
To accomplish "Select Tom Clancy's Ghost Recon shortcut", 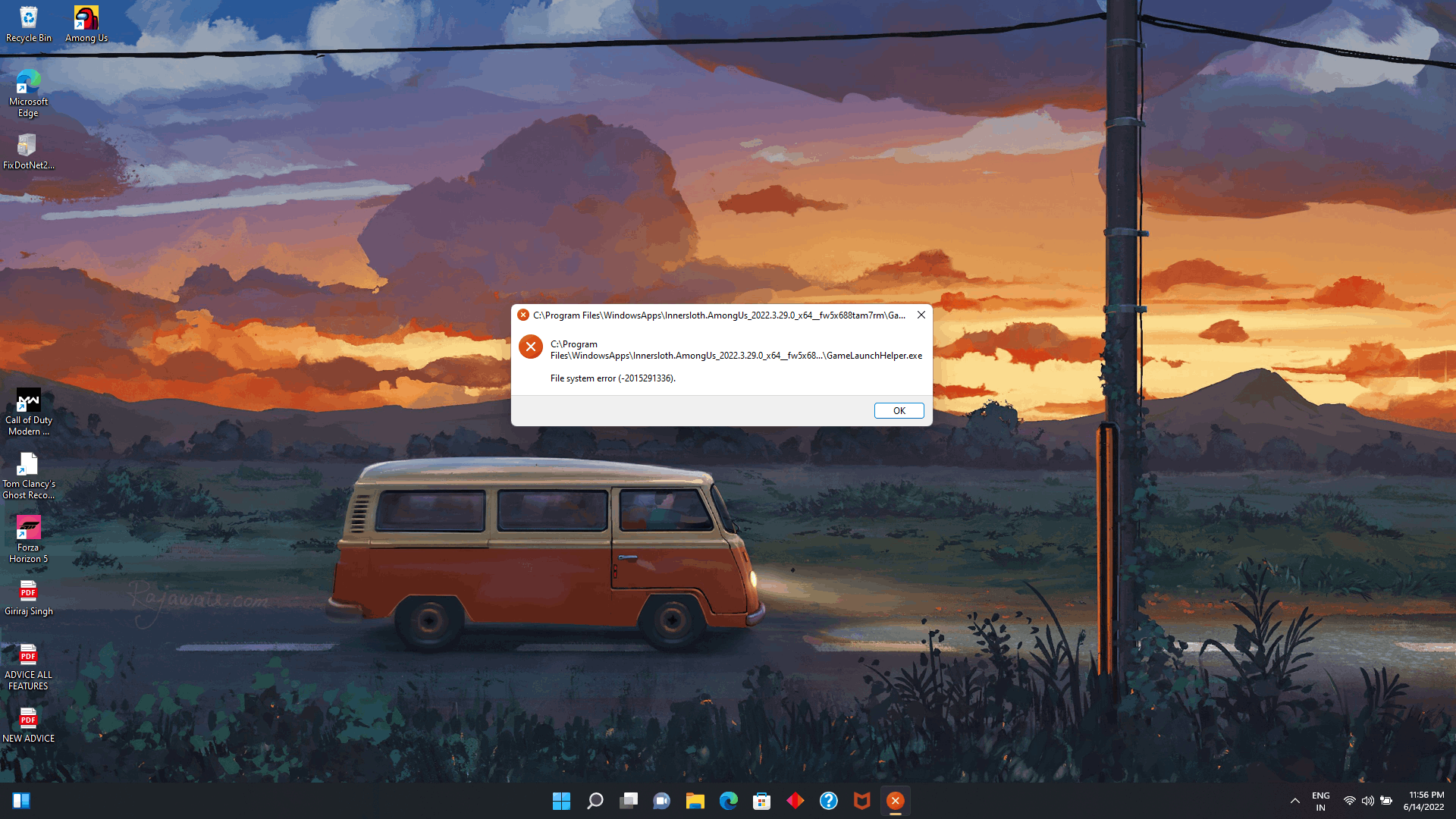I will (28, 475).
